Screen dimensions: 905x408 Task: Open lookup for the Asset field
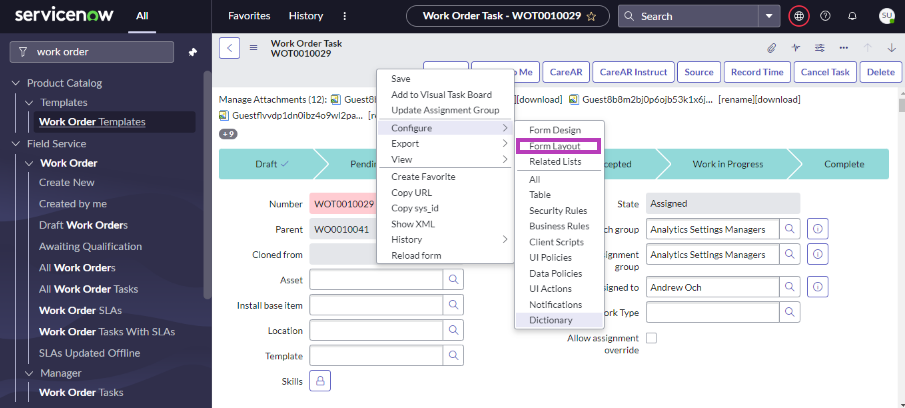coord(454,280)
